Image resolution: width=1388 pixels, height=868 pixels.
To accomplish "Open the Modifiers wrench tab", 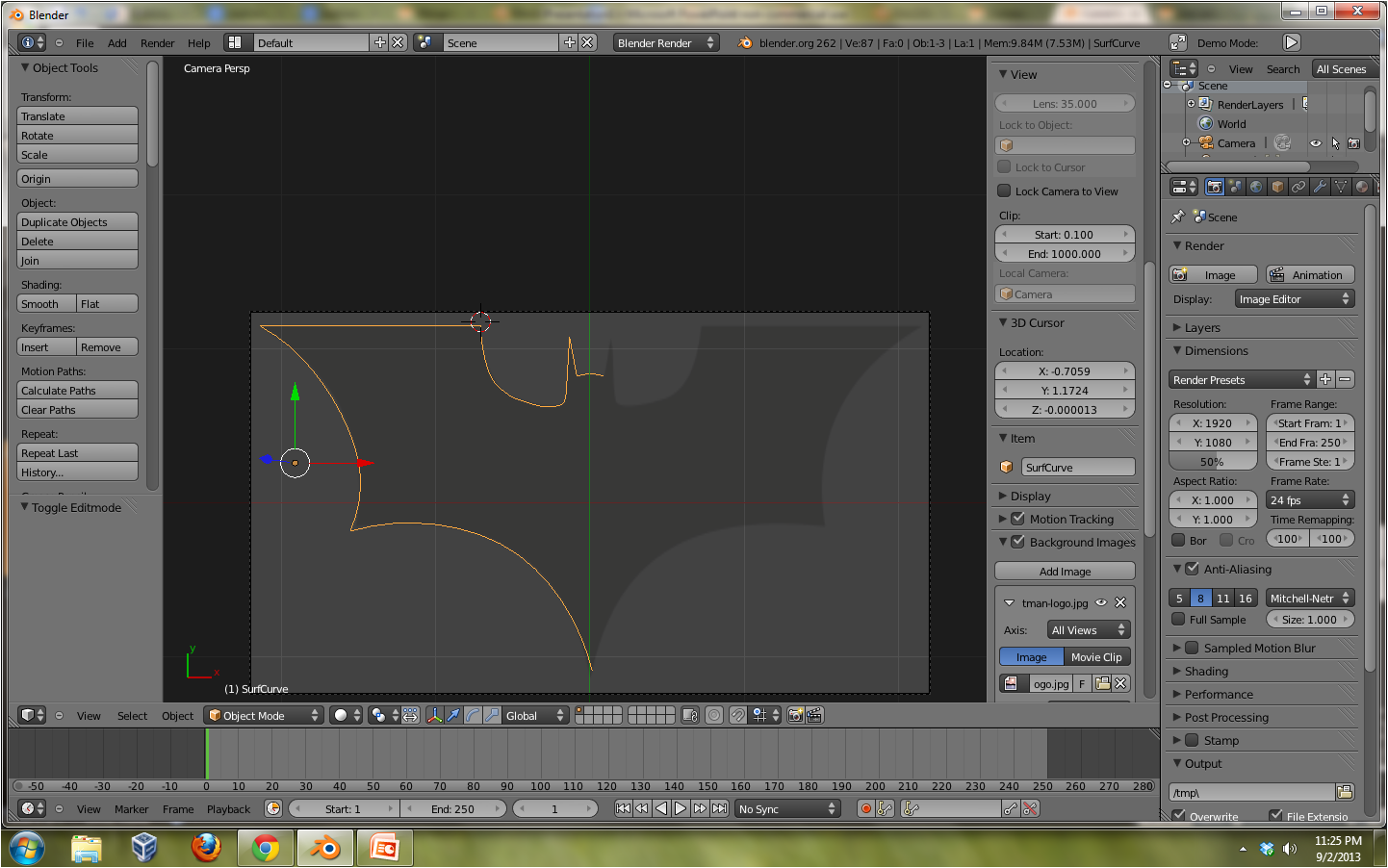I will pos(1321,187).
